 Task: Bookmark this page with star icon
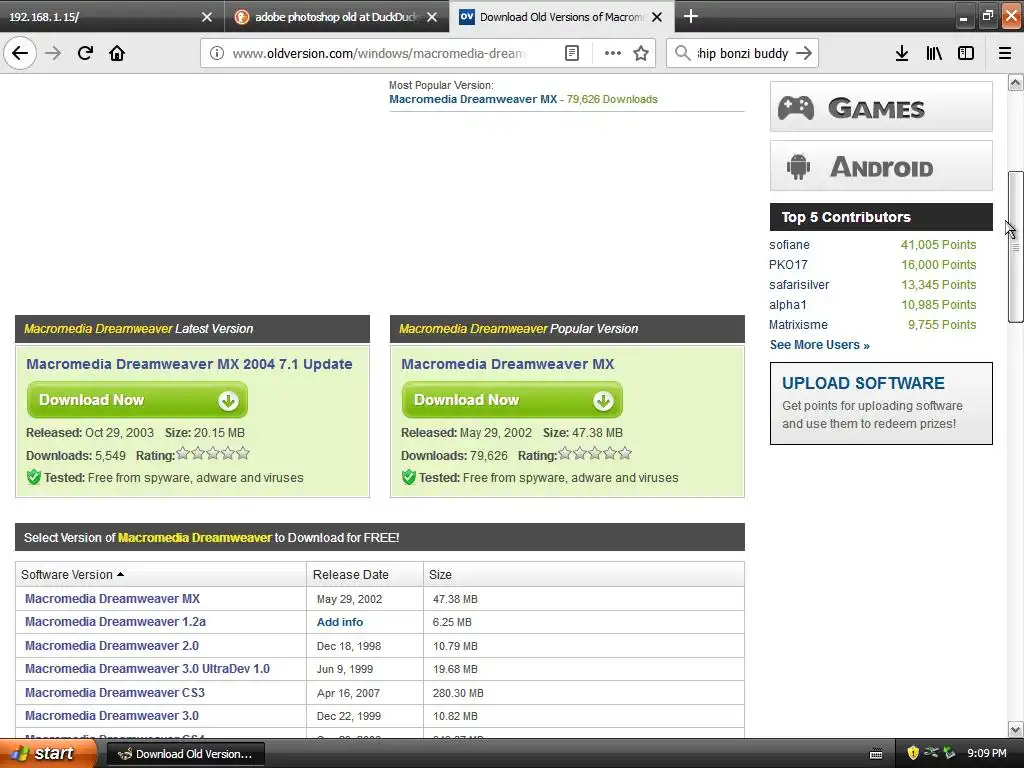click(641, 53)
